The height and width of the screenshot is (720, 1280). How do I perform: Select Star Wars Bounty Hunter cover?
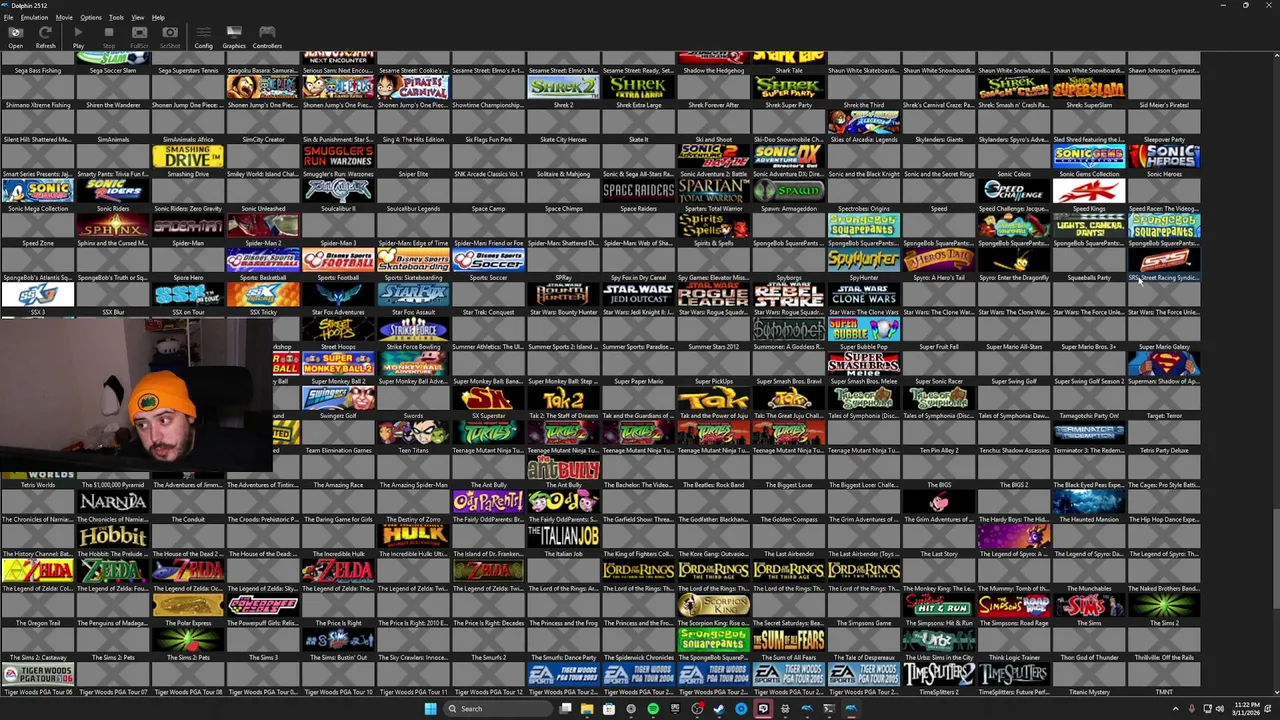[x=563, y=294]
